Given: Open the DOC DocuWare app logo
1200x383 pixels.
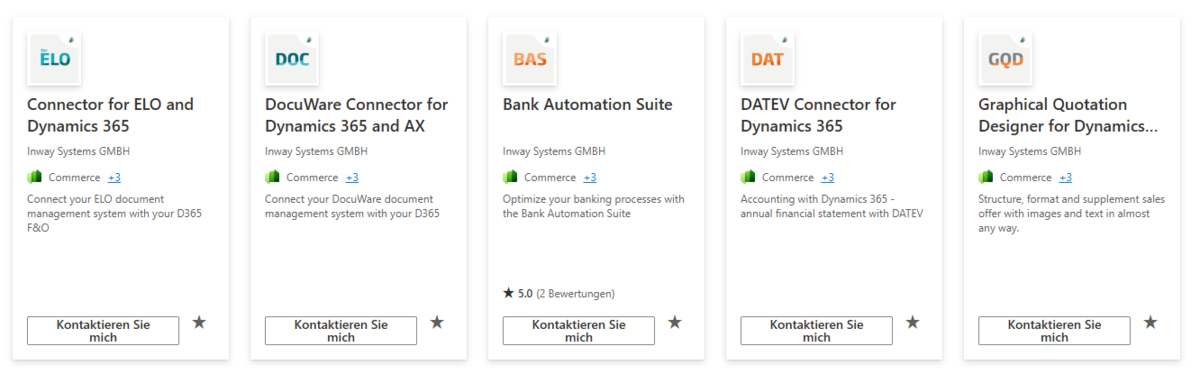Looking at the screenshot, I should click(x=292, y=58).
